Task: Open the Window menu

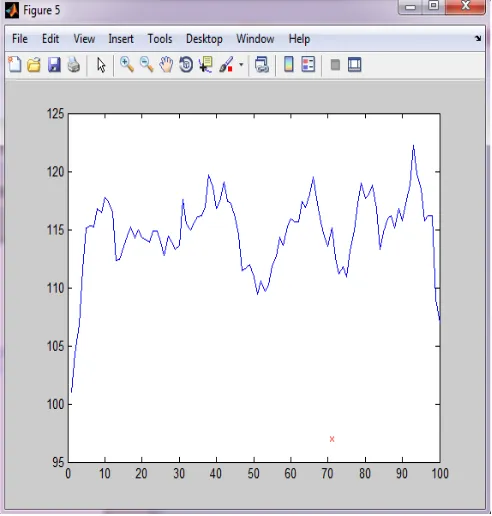Action: (x=255, y=39)
